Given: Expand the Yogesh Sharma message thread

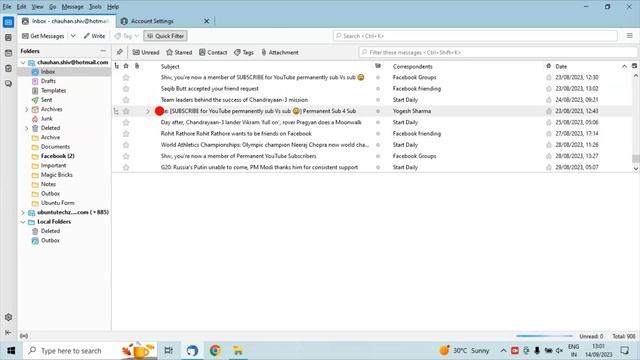Looking at the screenshot, I should point(148,111).
